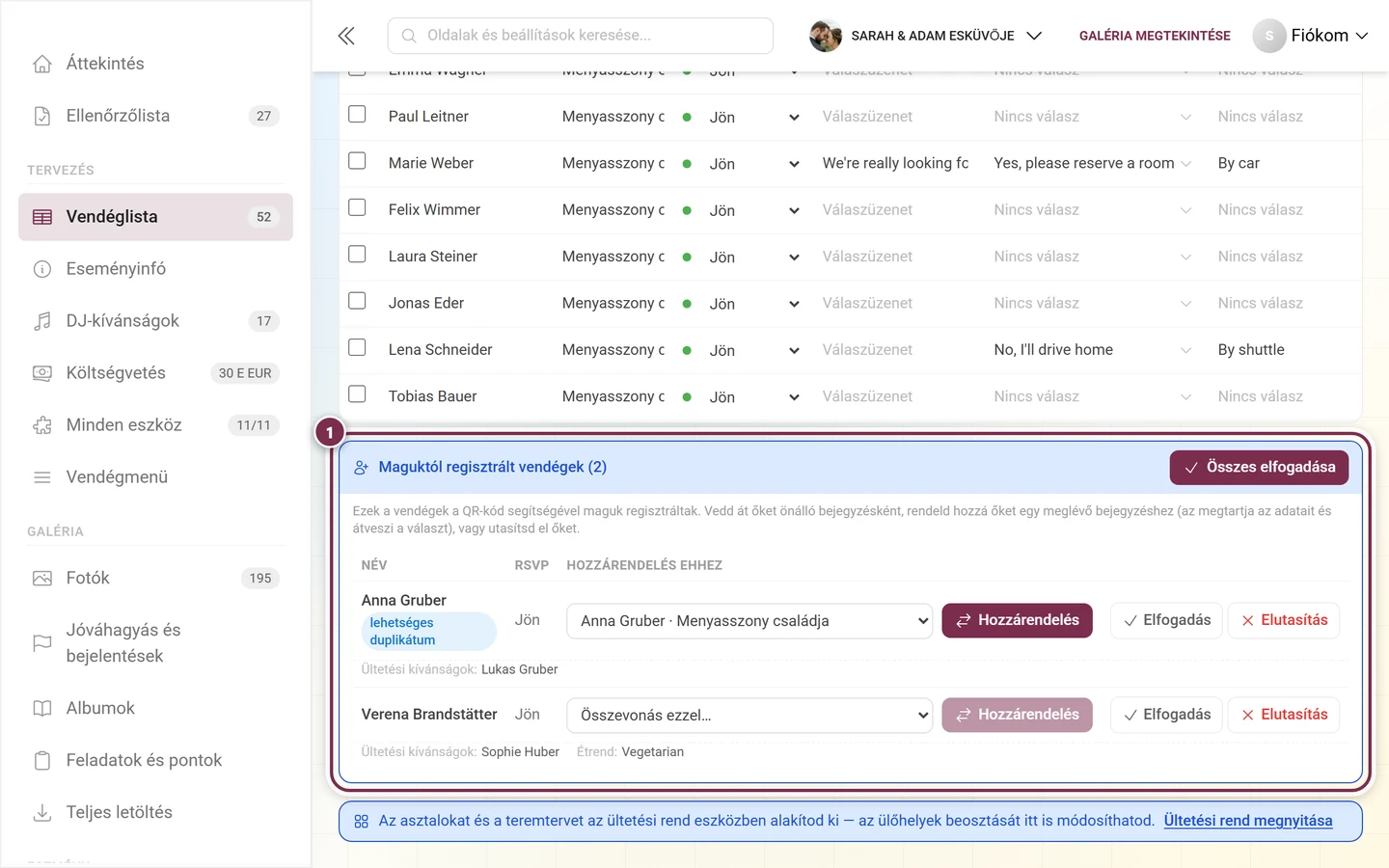
Task: Select Felix Wimmer's row checkbox
Action: click(357, 207)
